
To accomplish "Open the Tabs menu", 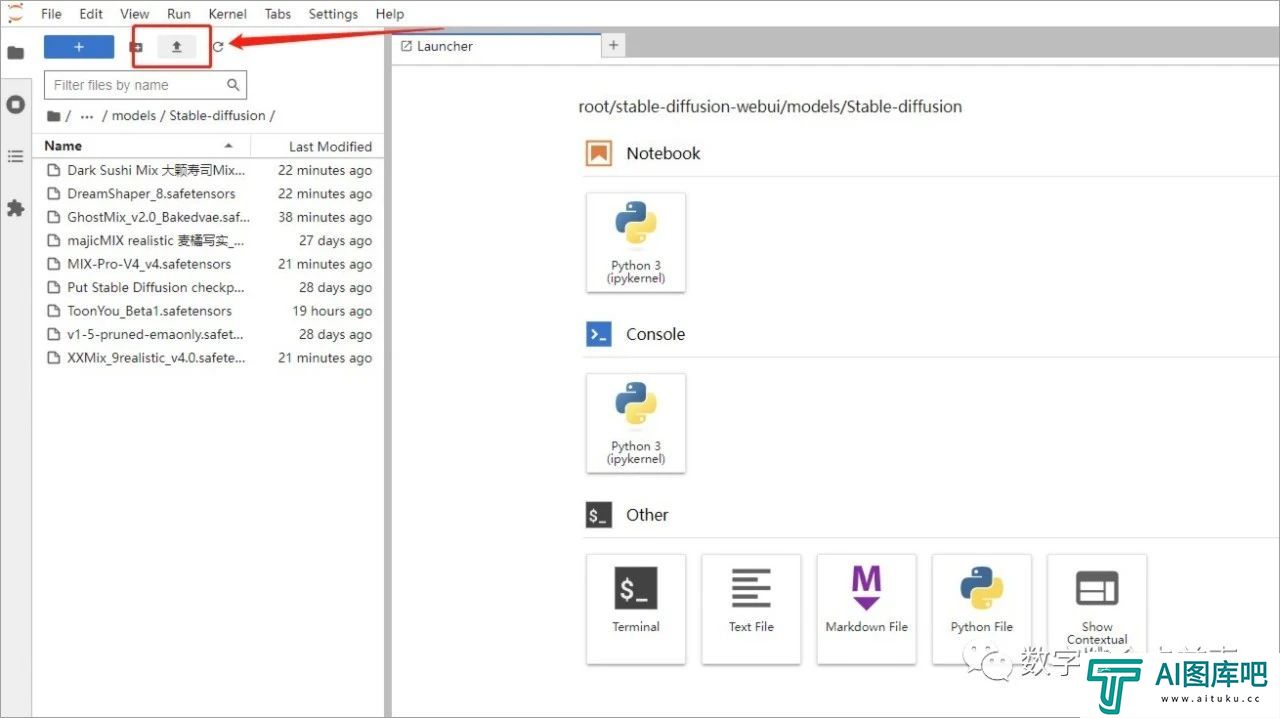I will tap(278, 14).
